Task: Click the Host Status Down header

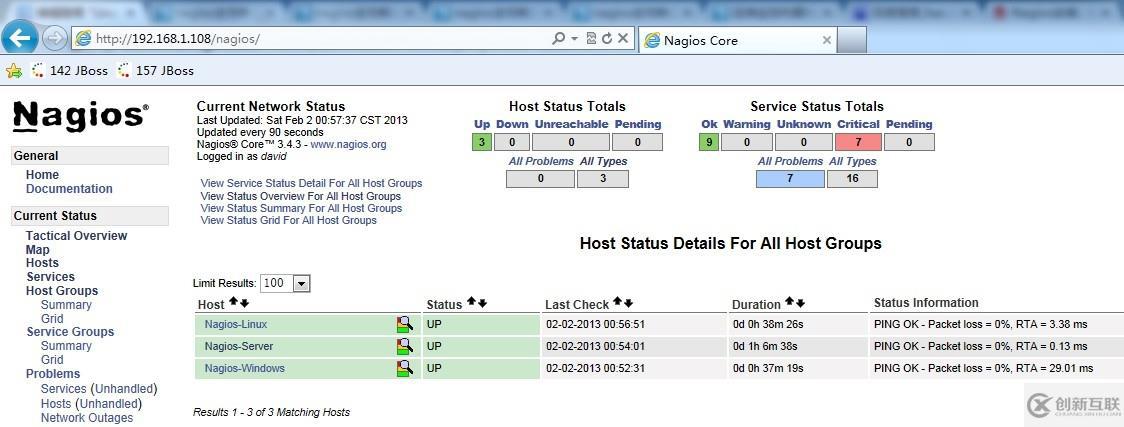Action: coord(512,124)
